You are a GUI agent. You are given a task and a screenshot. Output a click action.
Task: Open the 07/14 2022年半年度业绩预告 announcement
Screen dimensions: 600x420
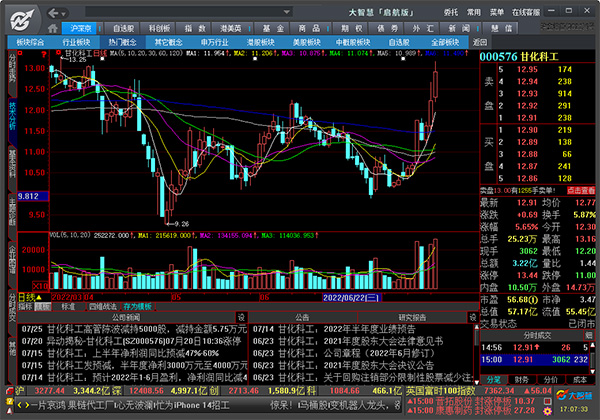tap(334, 329)
